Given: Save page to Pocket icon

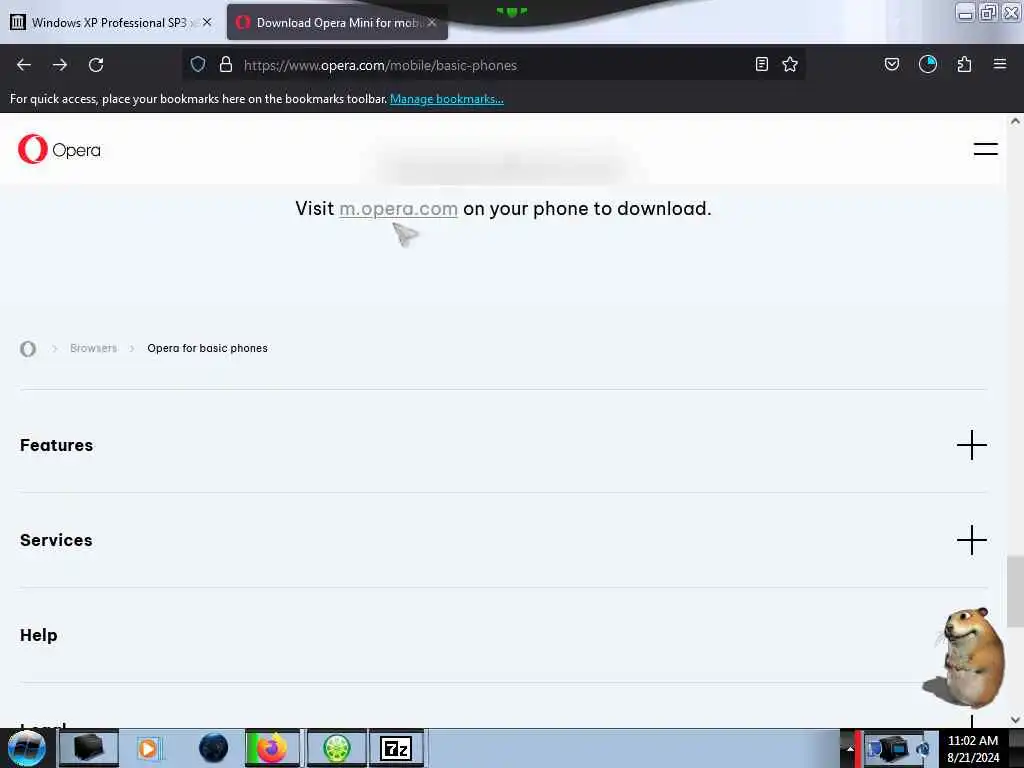Looking at the screenshot, I should (892, 64).
